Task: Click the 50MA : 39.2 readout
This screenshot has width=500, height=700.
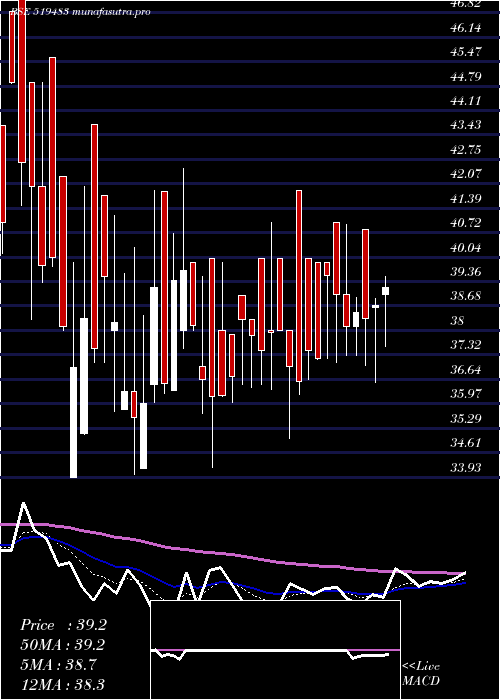Action: tap(63, 645)
